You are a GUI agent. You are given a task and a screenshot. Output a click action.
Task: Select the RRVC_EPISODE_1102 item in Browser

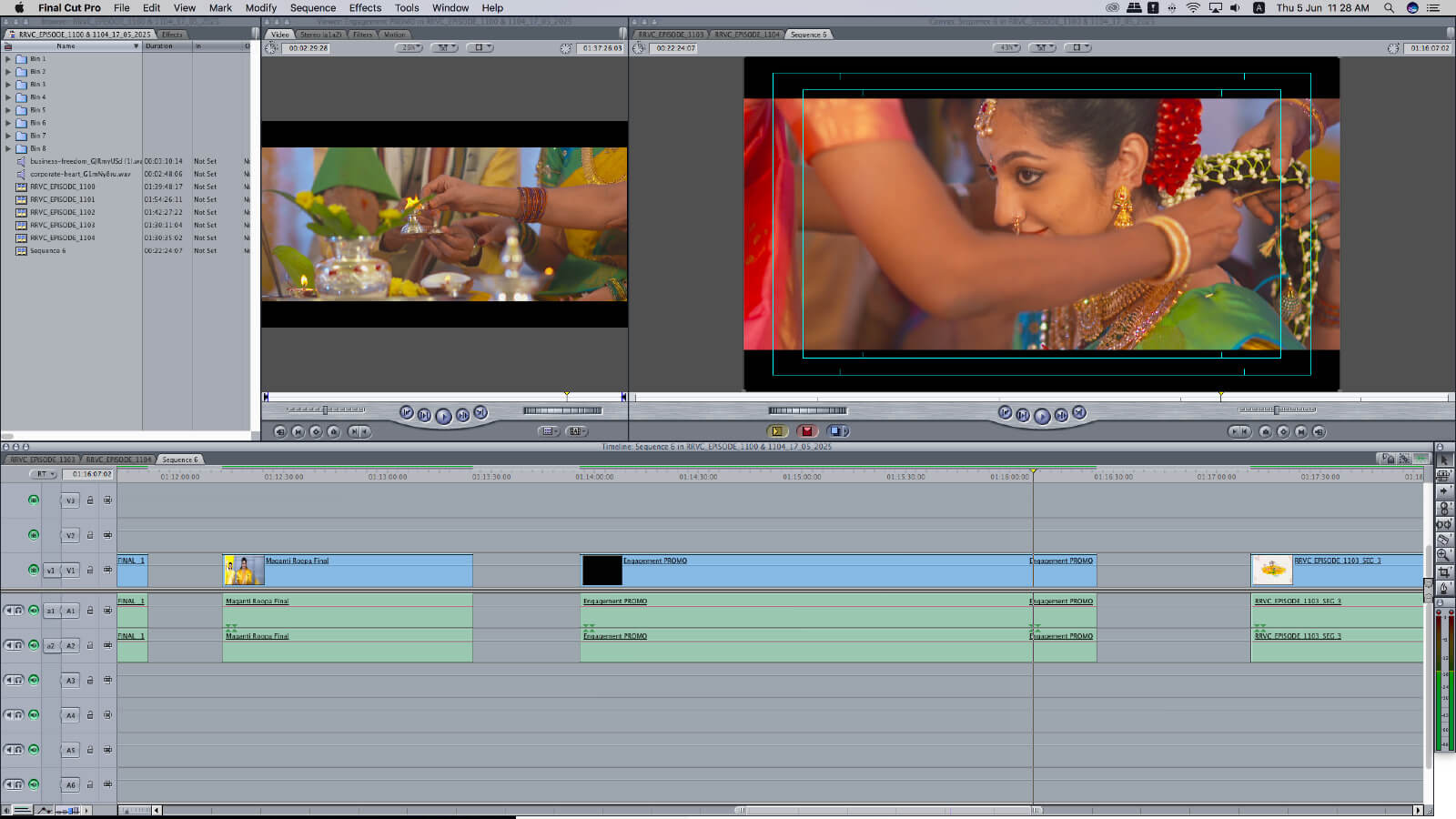(x=62, y=212)
